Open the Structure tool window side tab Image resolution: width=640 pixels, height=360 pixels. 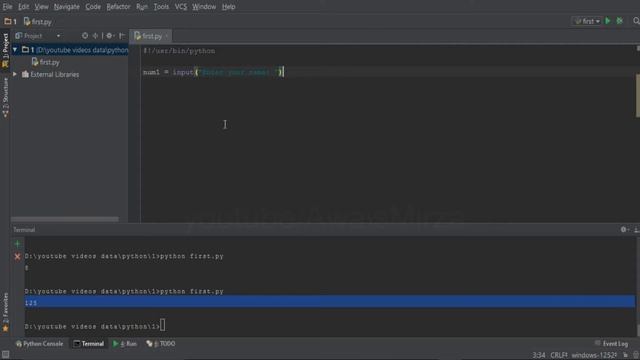(x=5, y=97)
